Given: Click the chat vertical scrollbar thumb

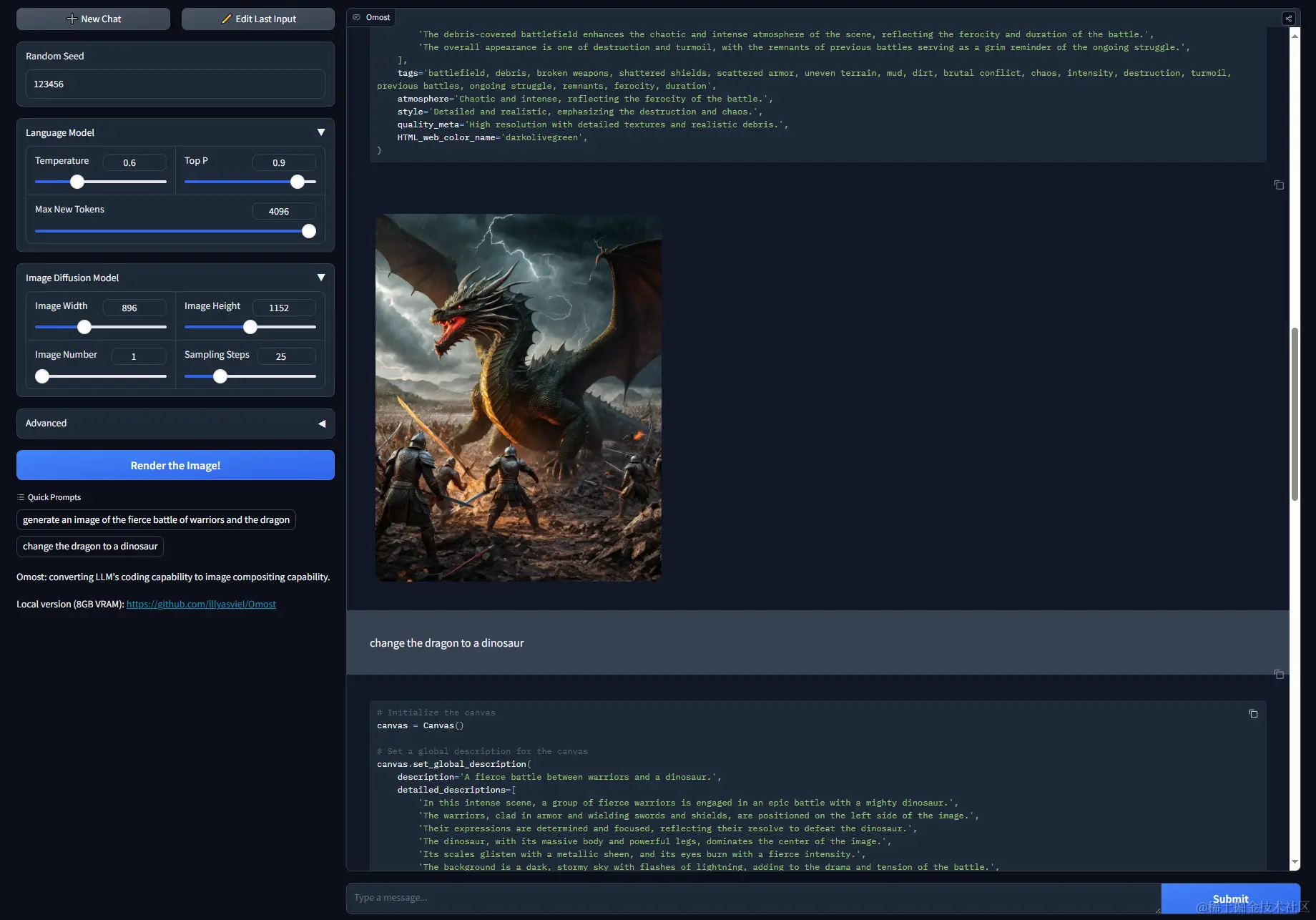Looking at the screenshot, I should coord(1295,413).
